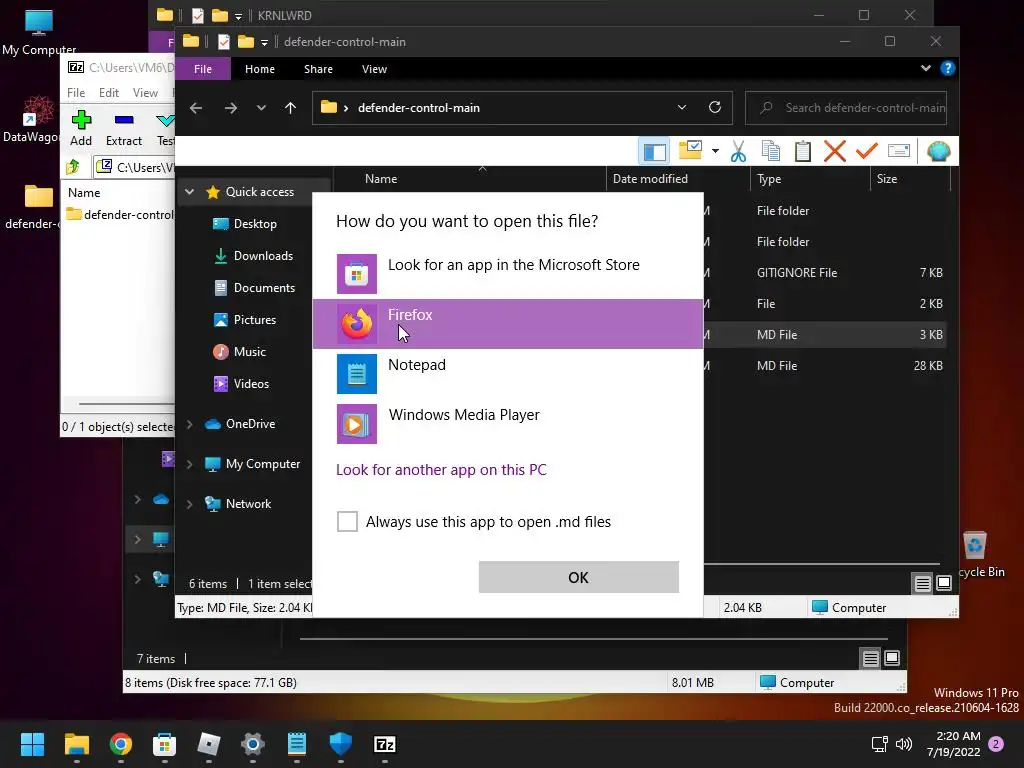Expand the OneDrive tree node

pos(189,424)
